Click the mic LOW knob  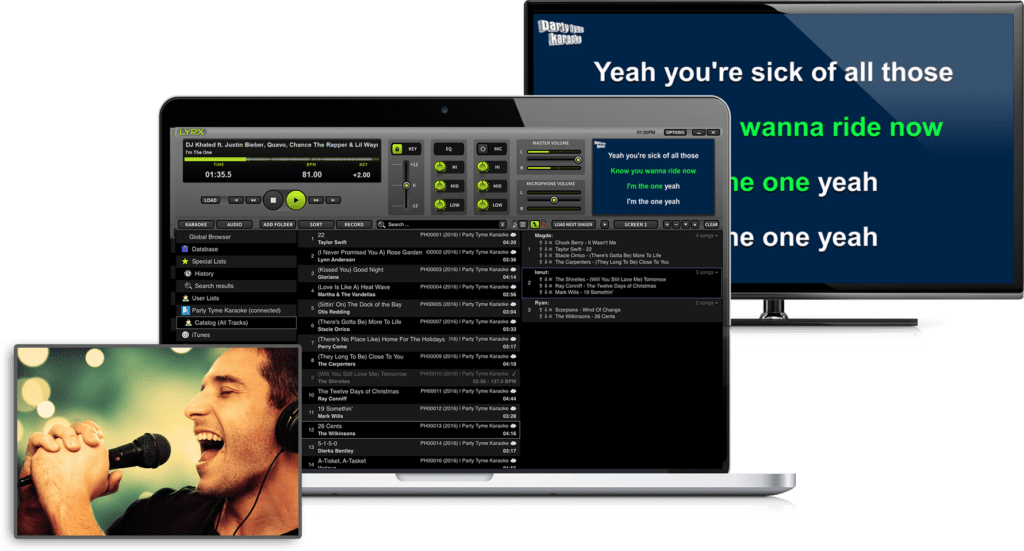(x=484, y=205)
